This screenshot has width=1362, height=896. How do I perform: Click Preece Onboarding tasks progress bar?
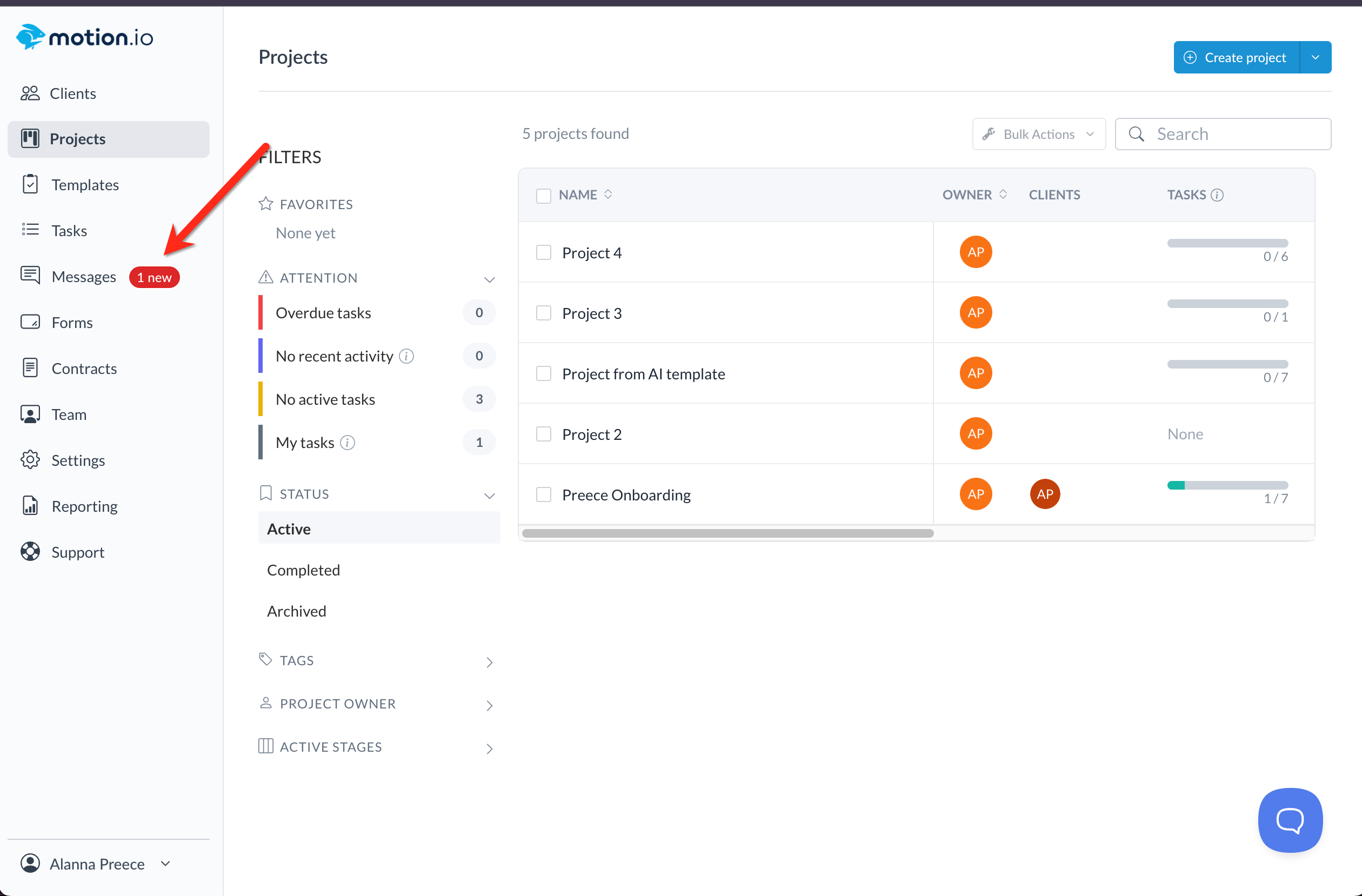click(x=1227, y=485)
